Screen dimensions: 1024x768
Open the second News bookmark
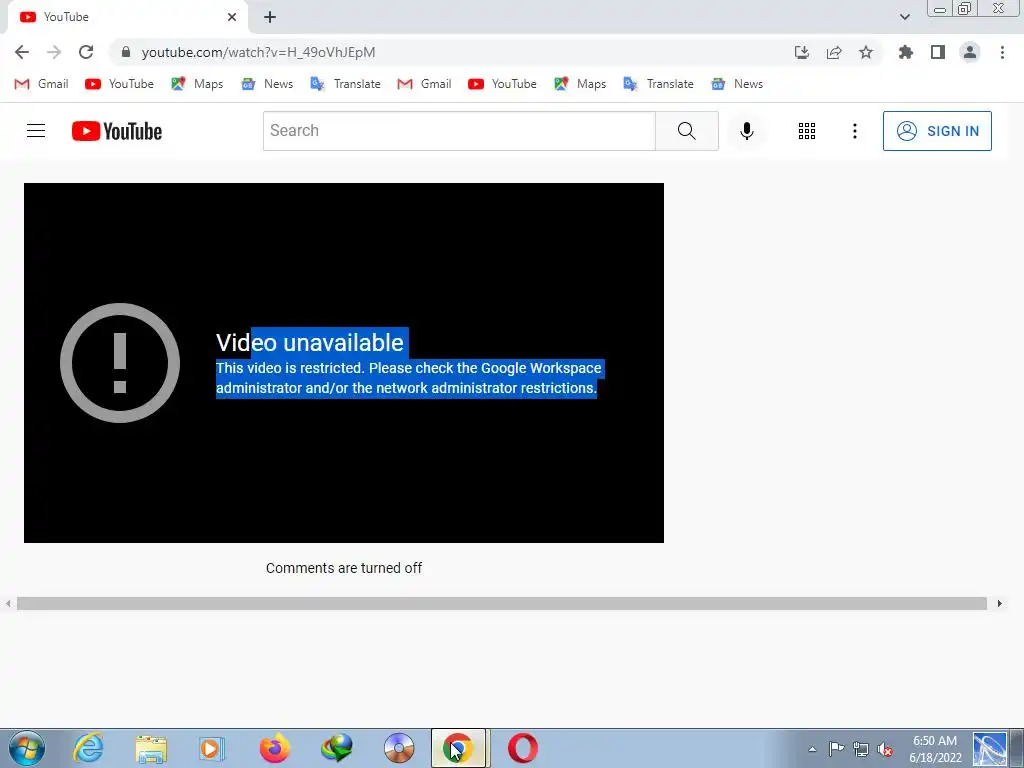click(x=737, y=84)
